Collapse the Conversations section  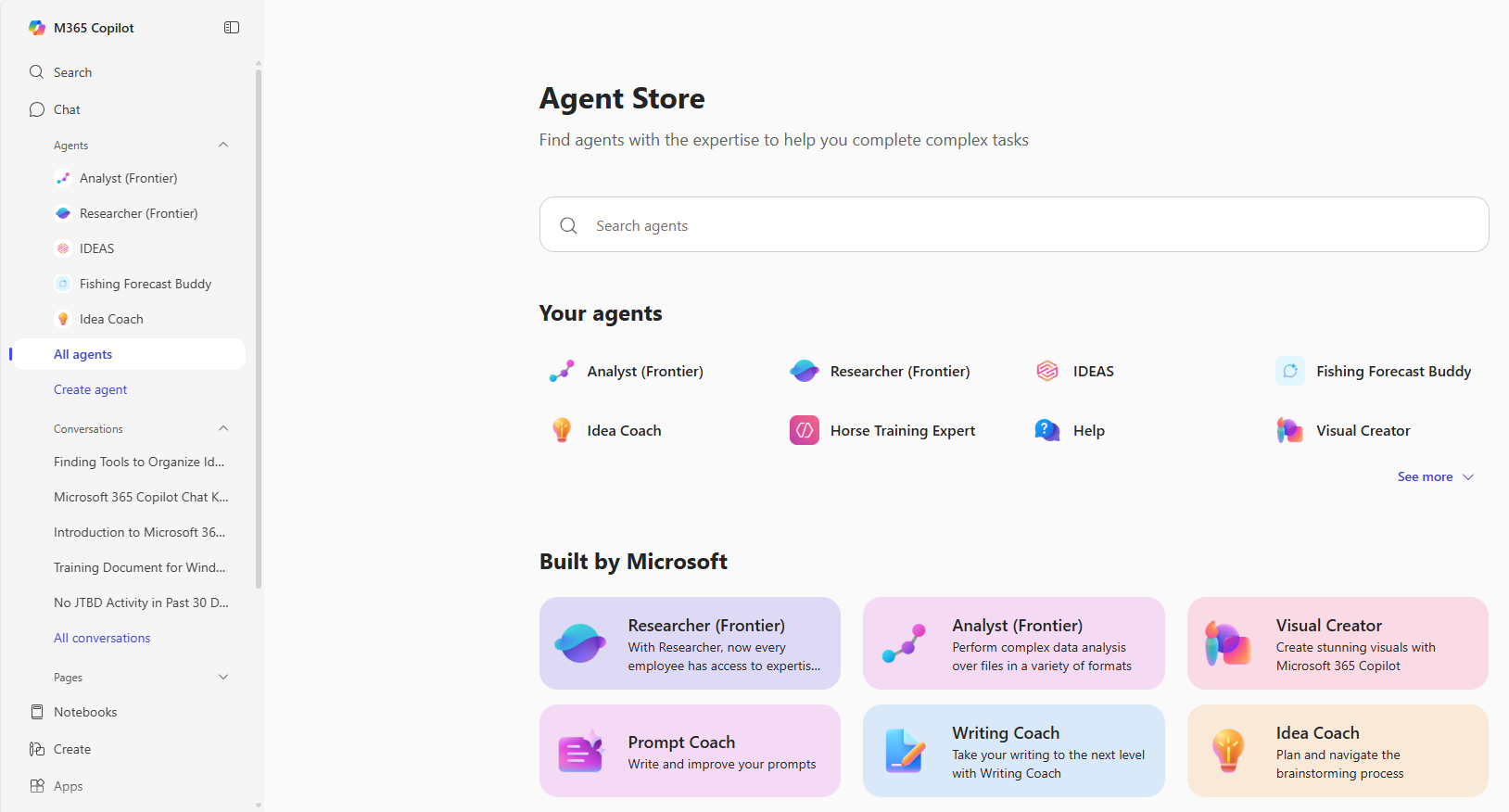(x=222, y=428)
